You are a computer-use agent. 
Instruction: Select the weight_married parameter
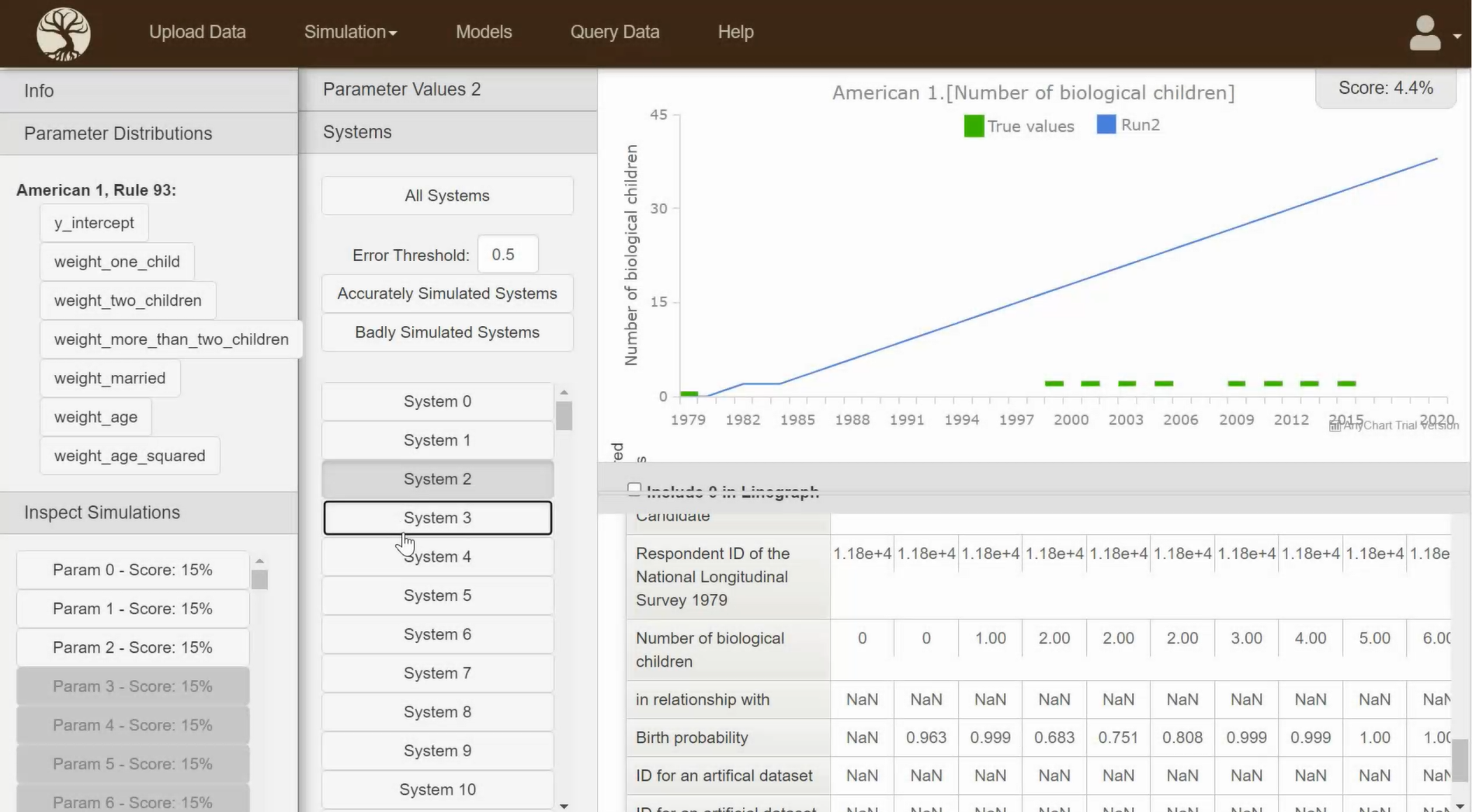click(x=109, y=378)
